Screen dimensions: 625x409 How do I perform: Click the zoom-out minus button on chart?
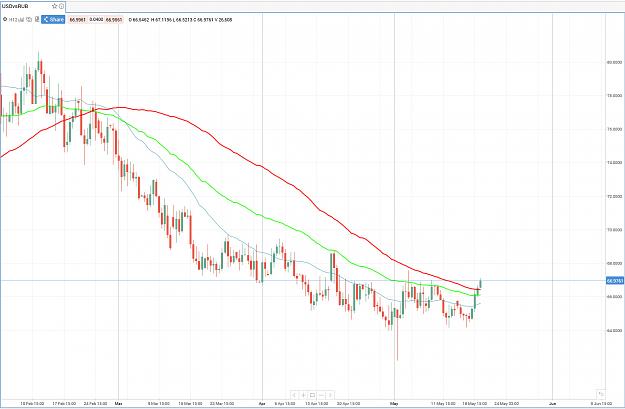[x=322, y=395]
